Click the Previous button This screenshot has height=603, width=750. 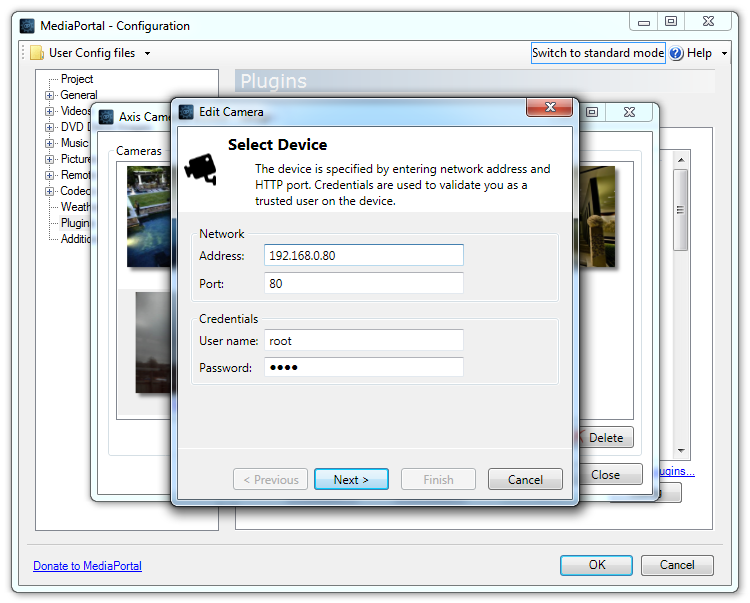pyautogui.click(x=271, y=479)
